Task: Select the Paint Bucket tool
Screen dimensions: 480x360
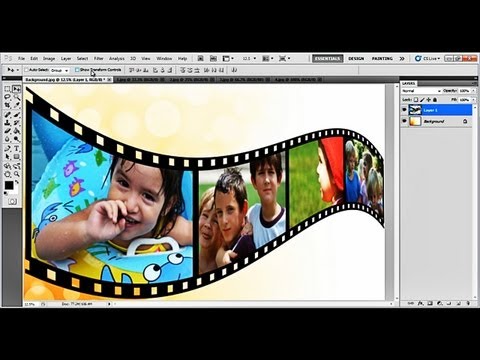Action: pyautogui.click(x=16, y=131)
